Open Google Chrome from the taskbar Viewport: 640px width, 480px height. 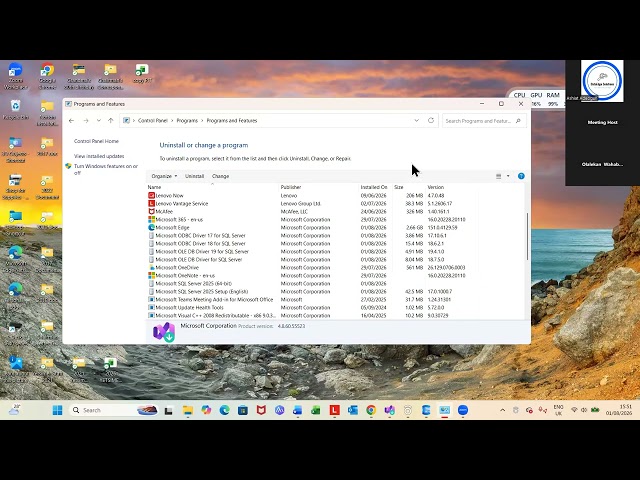[x=371, y=410]
